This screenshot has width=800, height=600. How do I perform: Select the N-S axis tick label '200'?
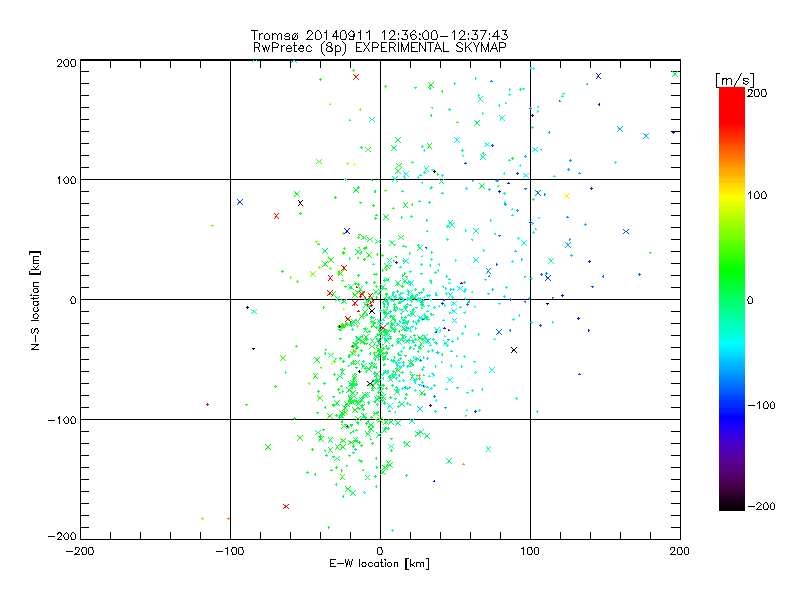pyautogui.click(x=66, y=63)
